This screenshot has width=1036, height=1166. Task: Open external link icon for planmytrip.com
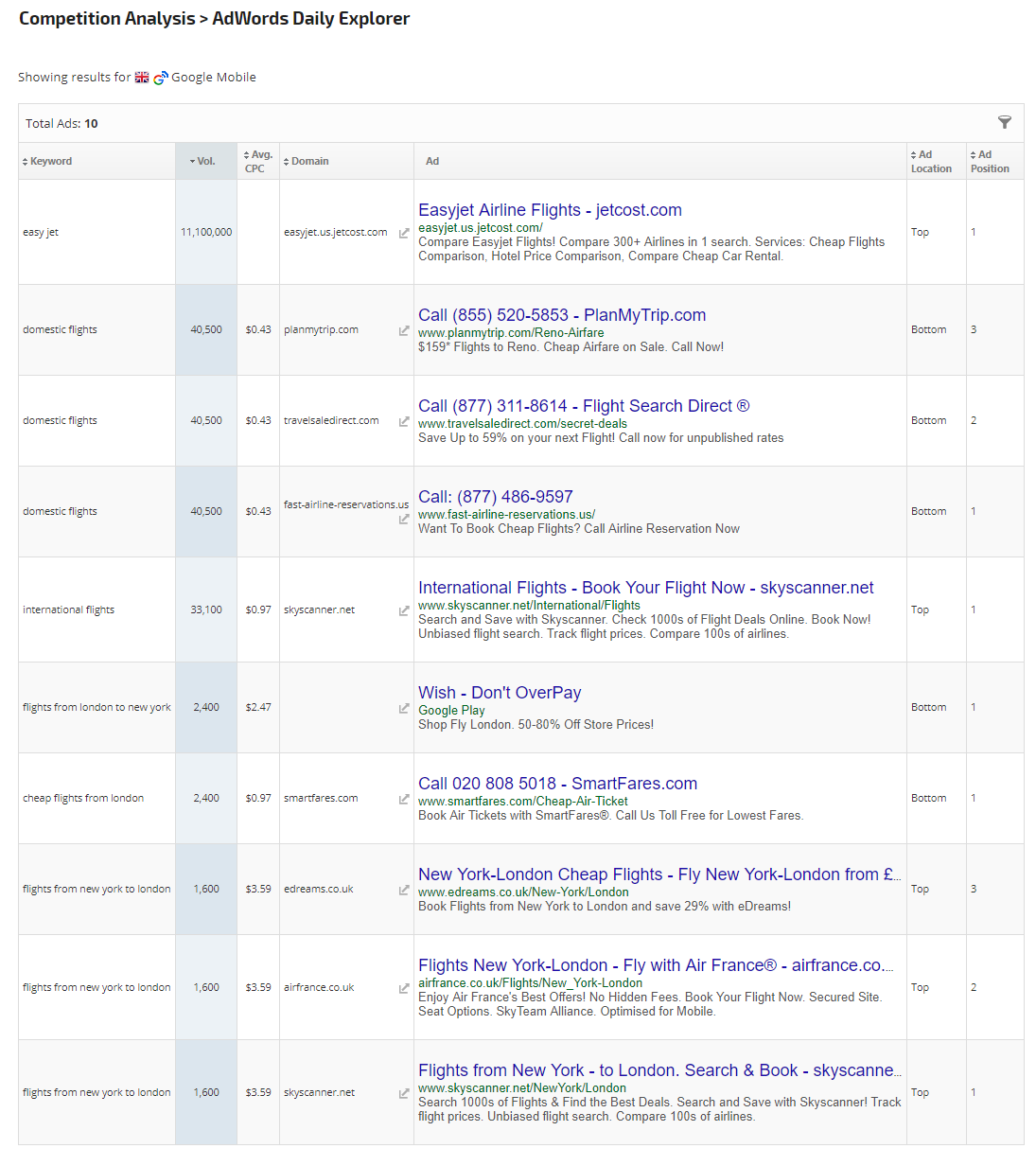point(404,330)
